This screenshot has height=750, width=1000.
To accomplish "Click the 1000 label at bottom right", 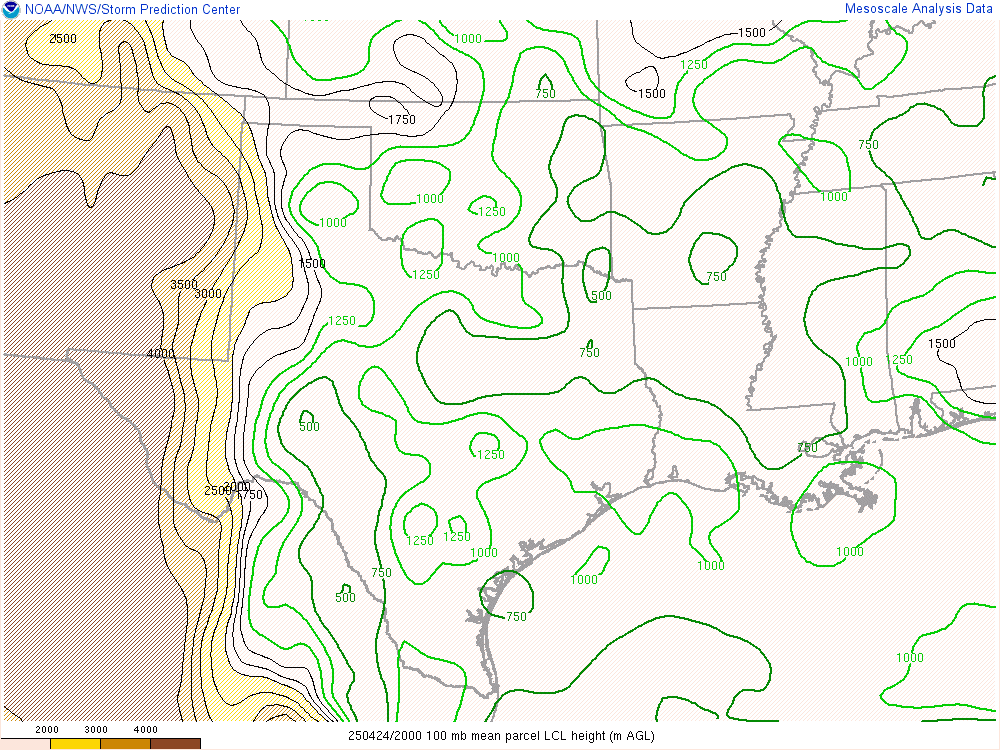I will tap(910, 658).
